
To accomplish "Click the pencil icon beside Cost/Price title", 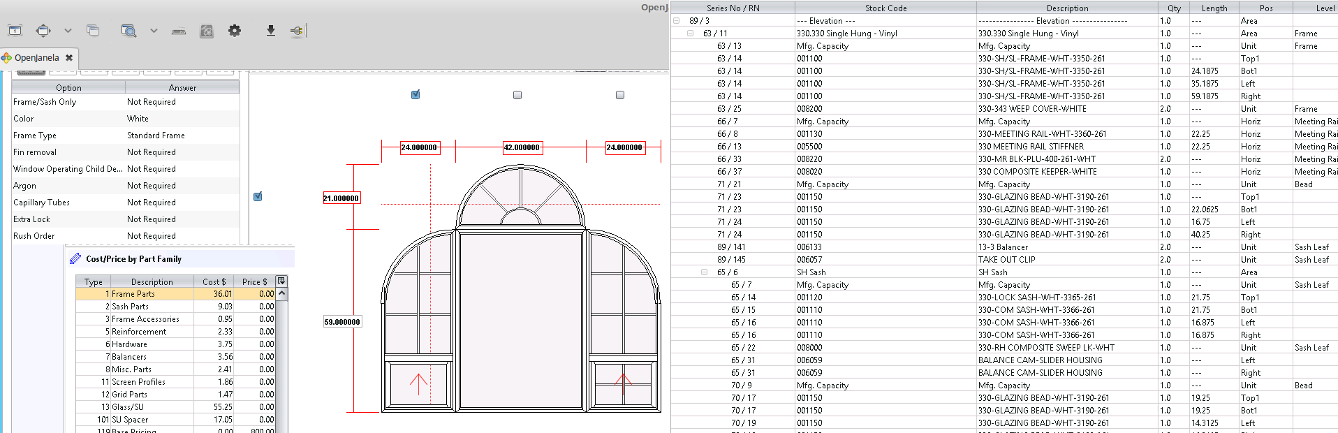I will (x=75, y=258).
